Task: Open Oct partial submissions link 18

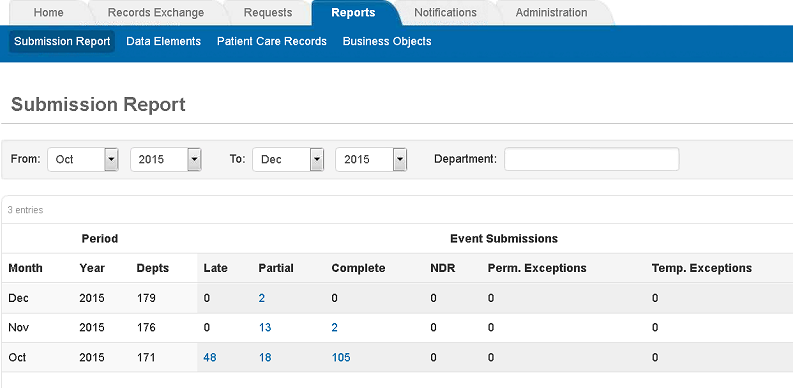Action: click(265, 358)
